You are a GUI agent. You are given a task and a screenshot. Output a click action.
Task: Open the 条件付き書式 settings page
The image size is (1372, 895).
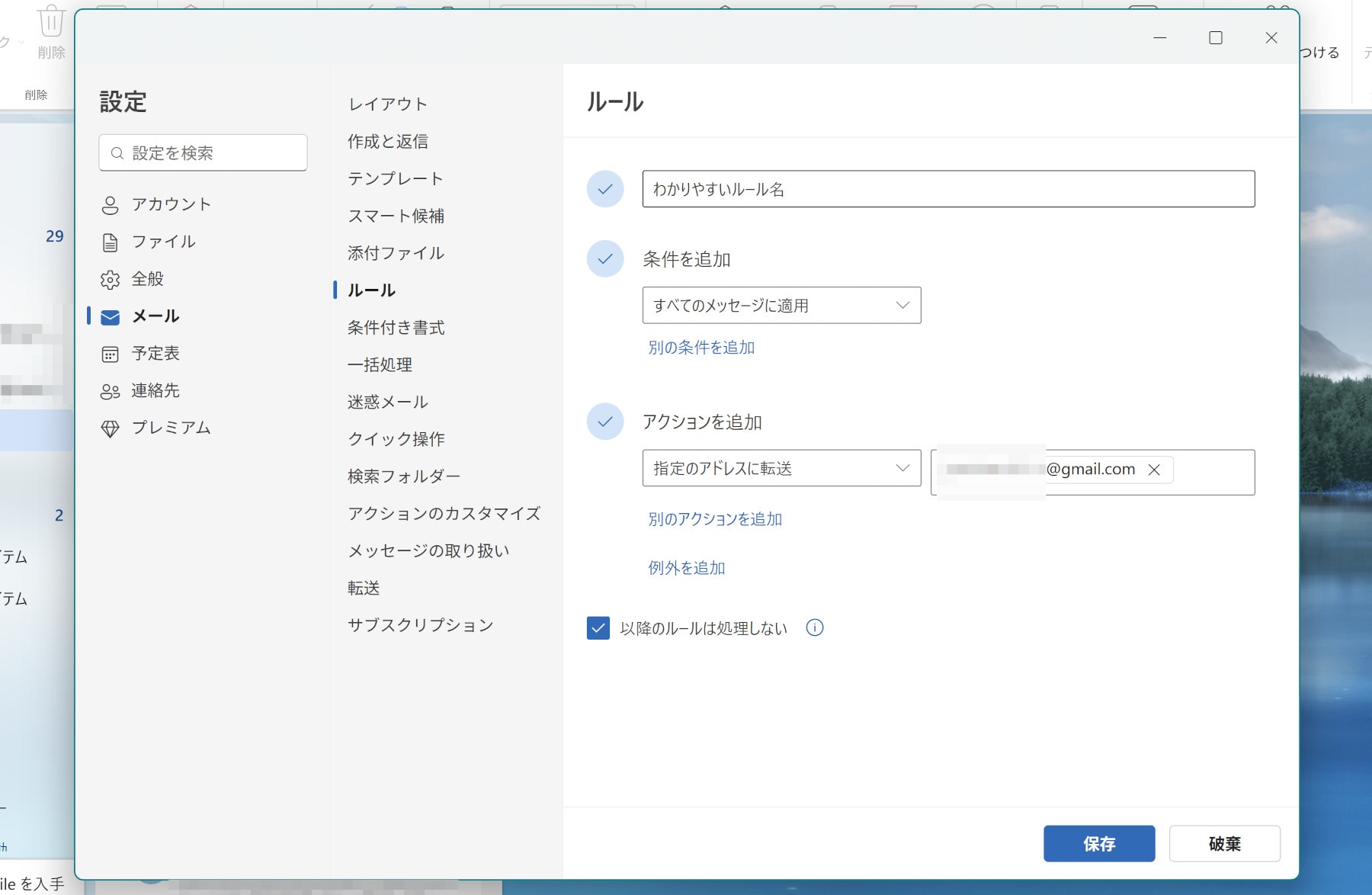tap(396, 328)
